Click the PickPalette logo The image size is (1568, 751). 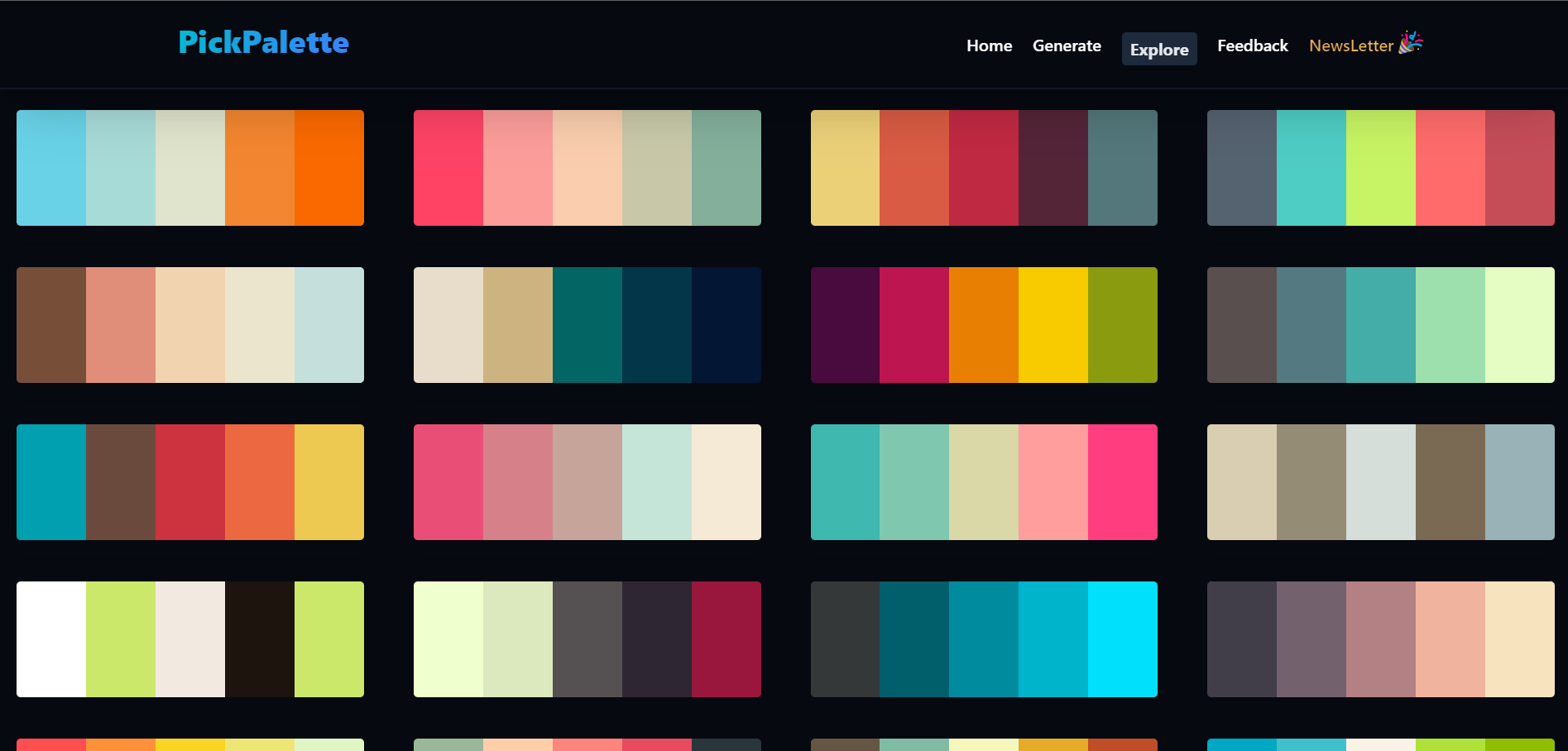coord(263,42)
